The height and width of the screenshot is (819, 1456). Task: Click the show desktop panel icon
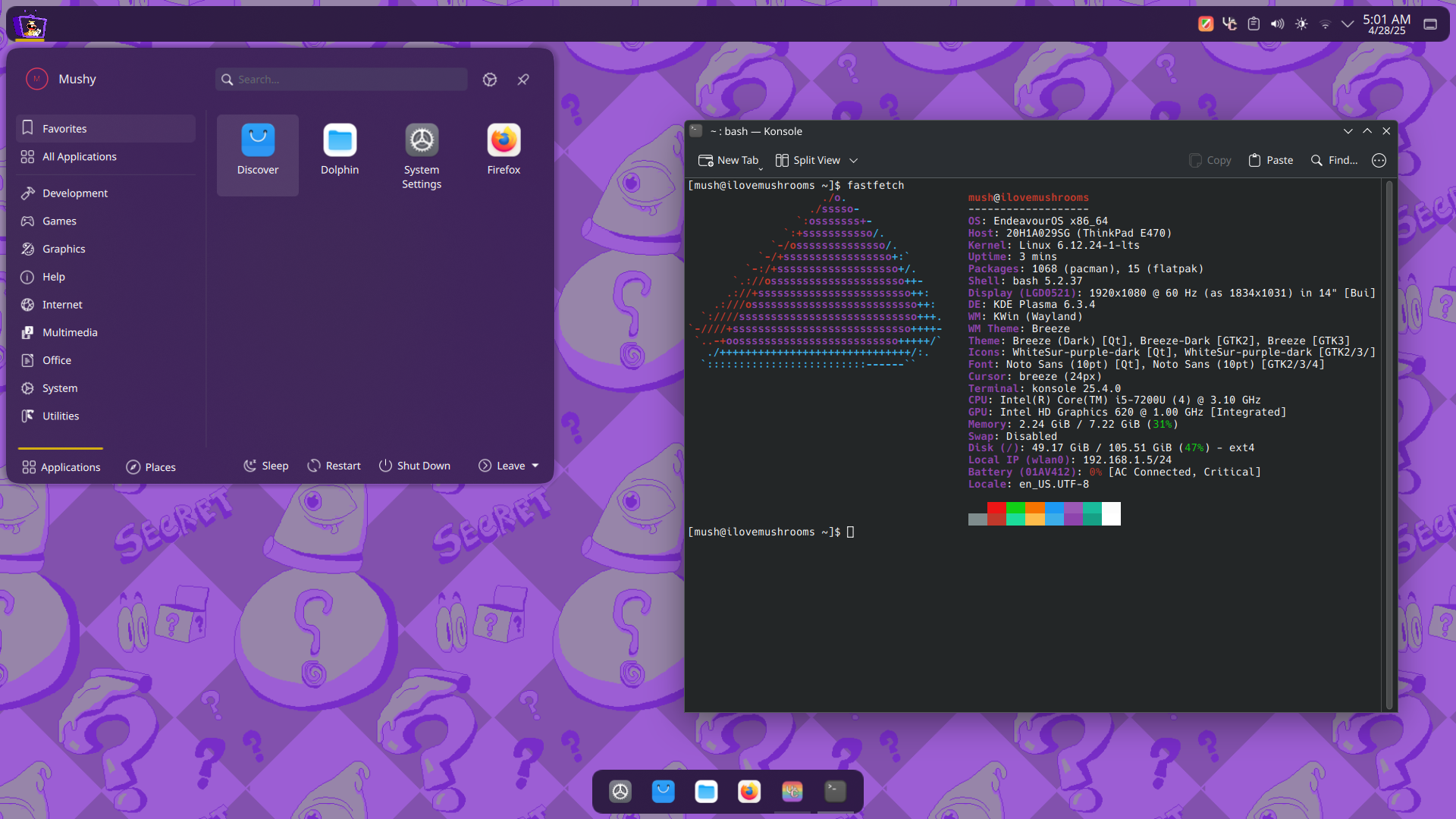tap(1430, 24)
